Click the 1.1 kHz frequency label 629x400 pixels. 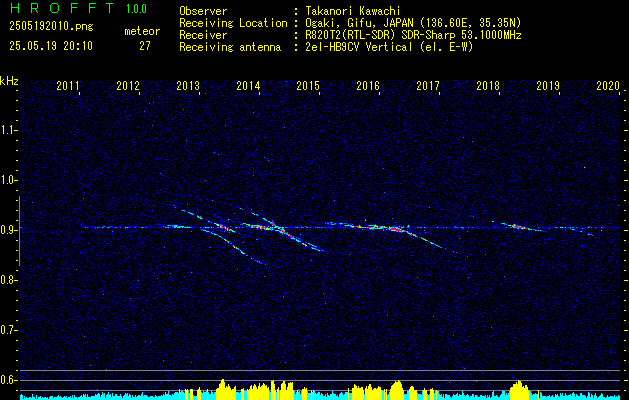[9, 130]
